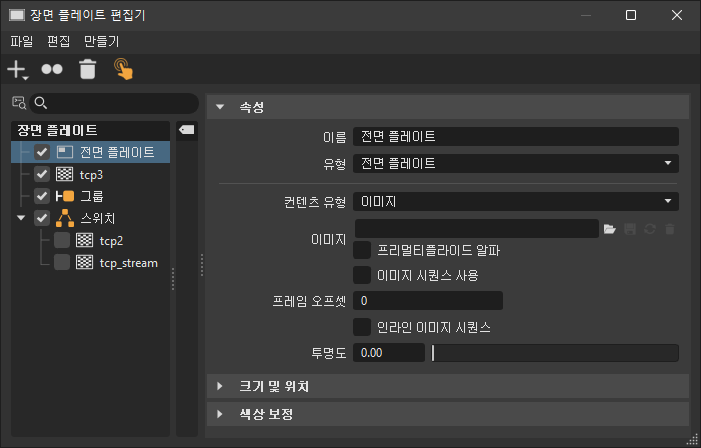Select the 그룹 tree row label
The width and height of the screenshot is (701, 448).
92,196
